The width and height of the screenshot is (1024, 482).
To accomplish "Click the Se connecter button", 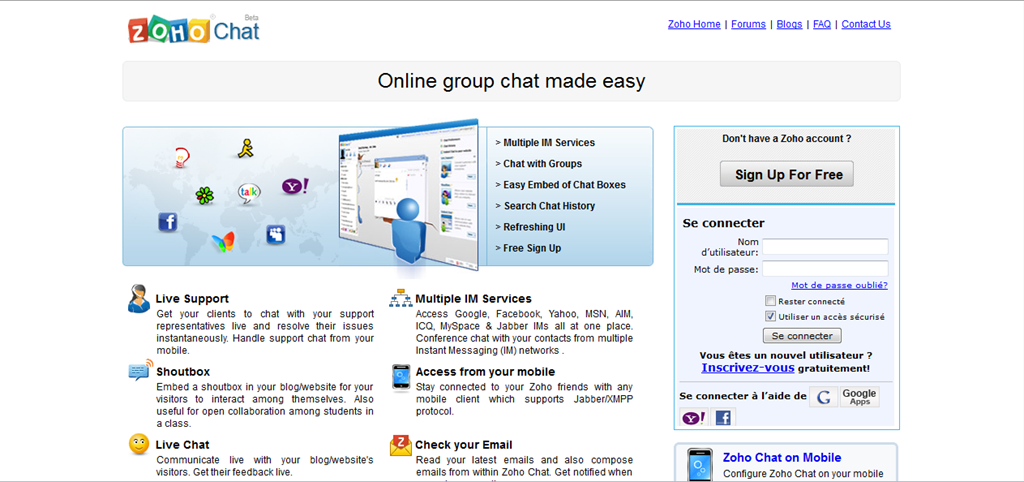I will (802, 336).
